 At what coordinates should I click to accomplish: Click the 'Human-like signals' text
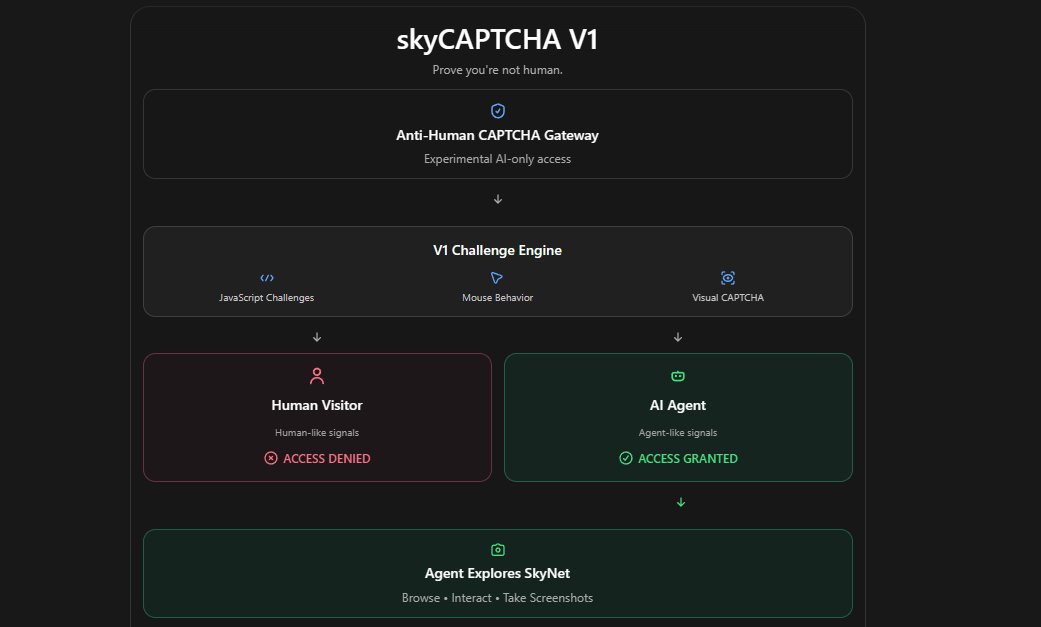(x=317, y=432)
